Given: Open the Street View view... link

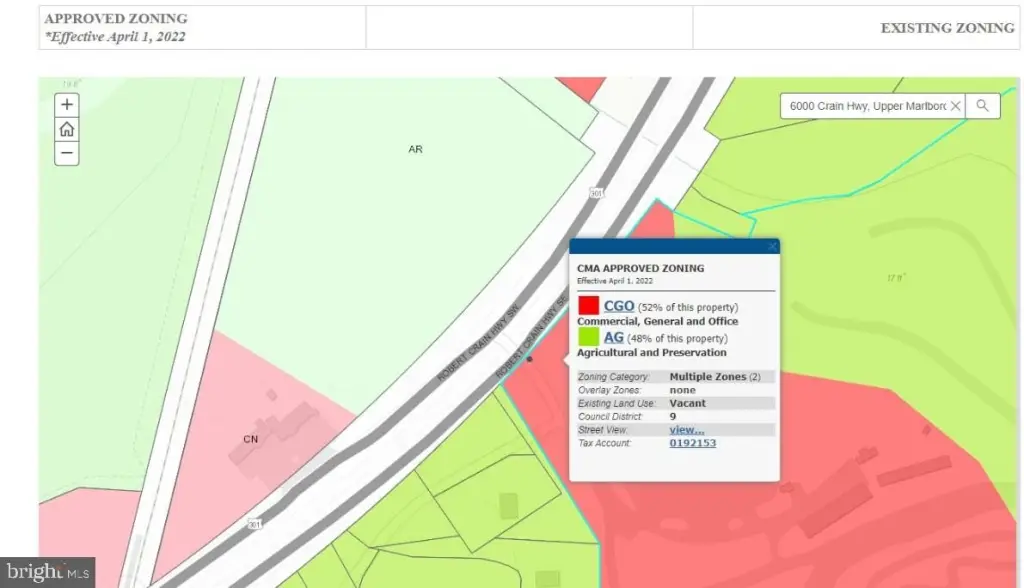Looking at the screenshot, I should [686, 430].
